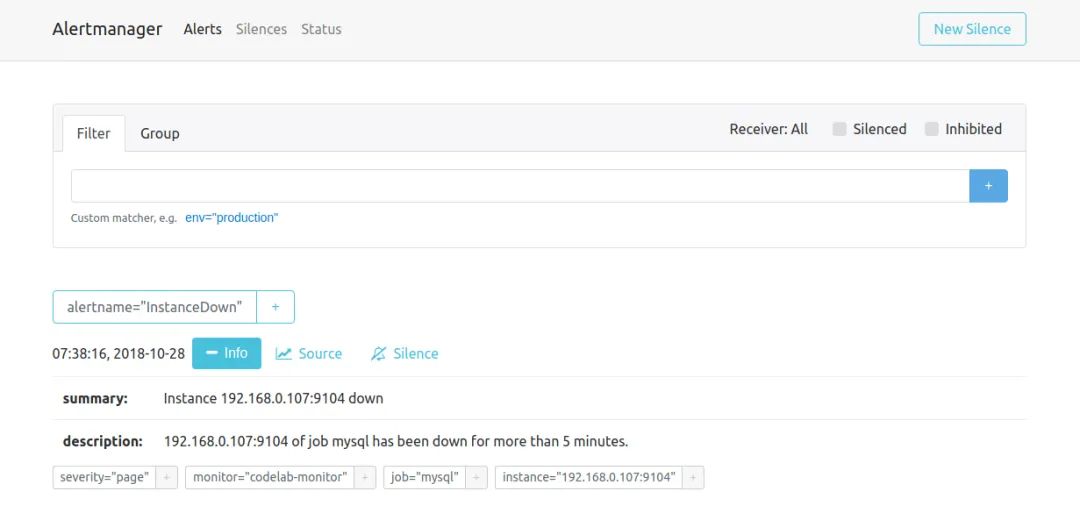Open the alert Source link
Viewport: 1080px width, 513px height.
coord(309,353)
